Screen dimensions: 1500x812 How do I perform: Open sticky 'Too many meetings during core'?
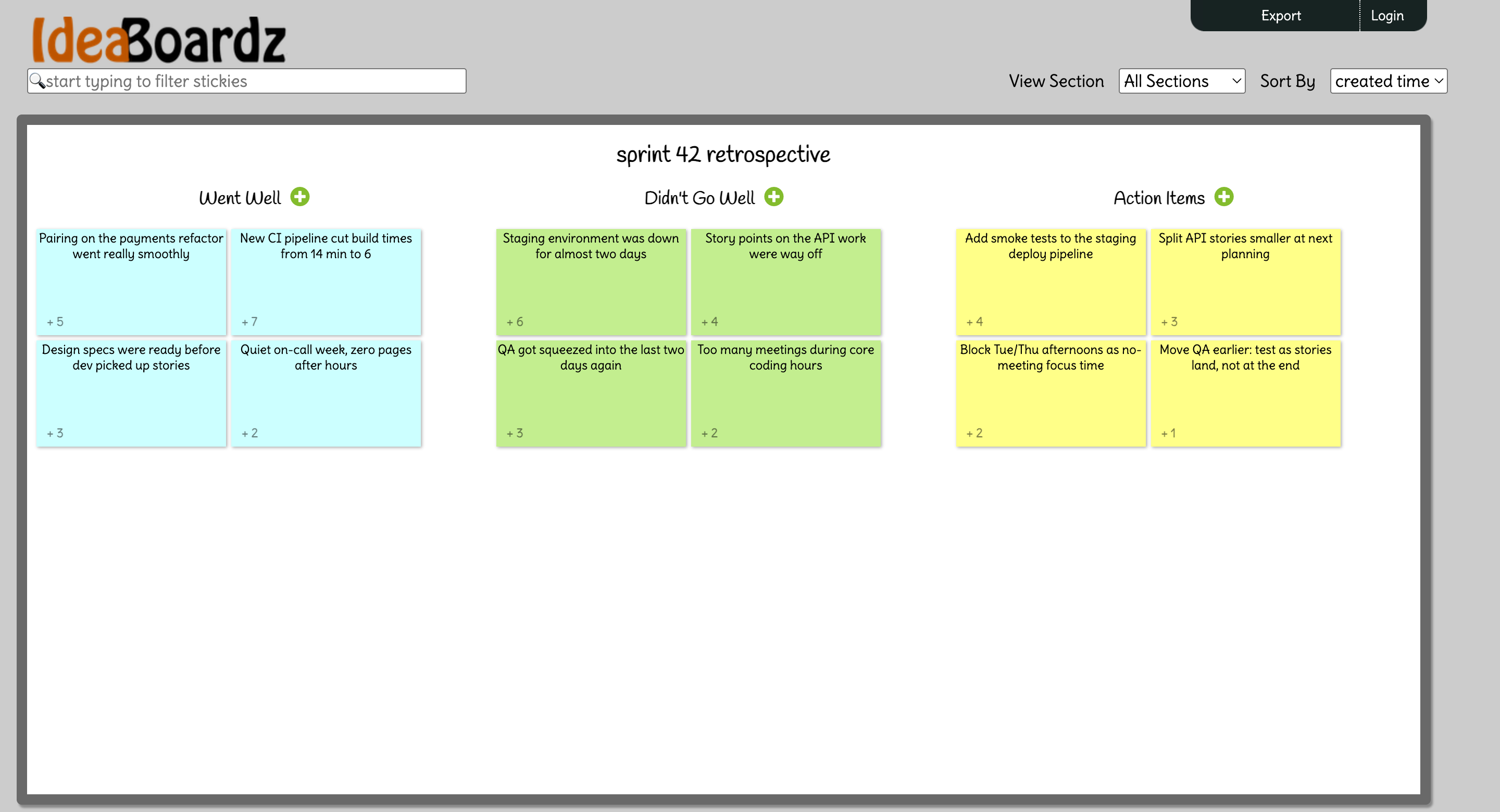(786, 394)
